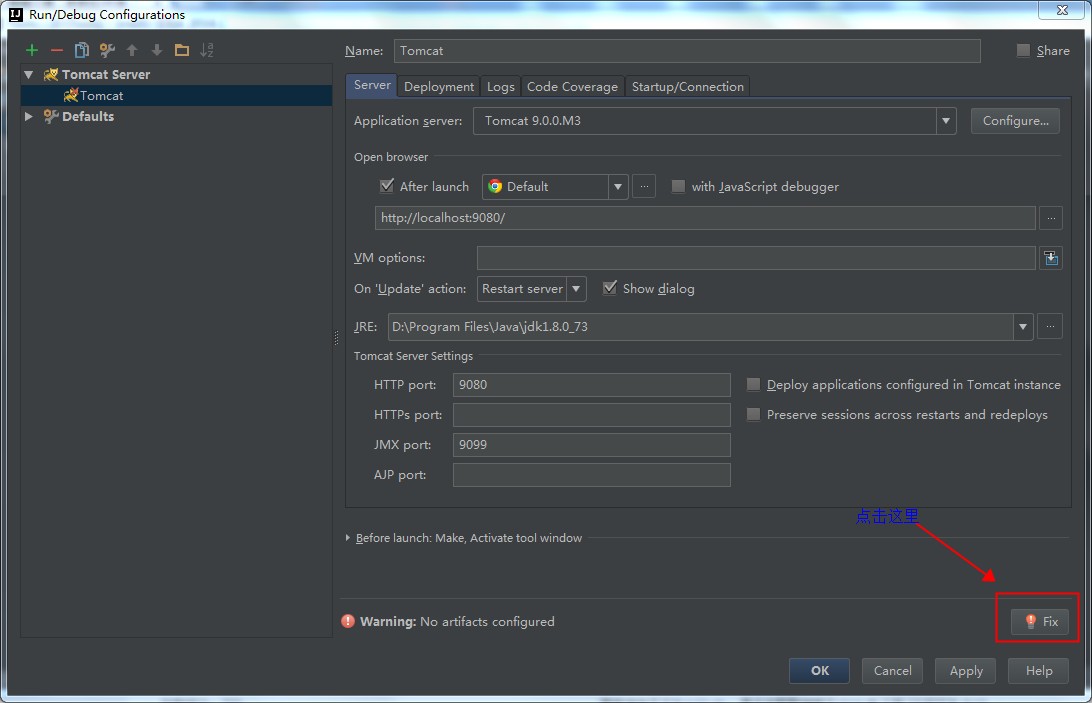The width and height of the screenshot is (1092, 703).
Task: Click the Name input field
Action: [x=687, y=51]
